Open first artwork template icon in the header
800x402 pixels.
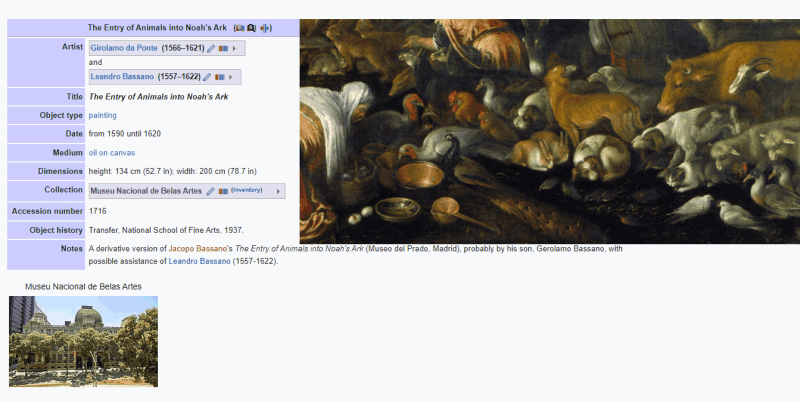(240, 28)
